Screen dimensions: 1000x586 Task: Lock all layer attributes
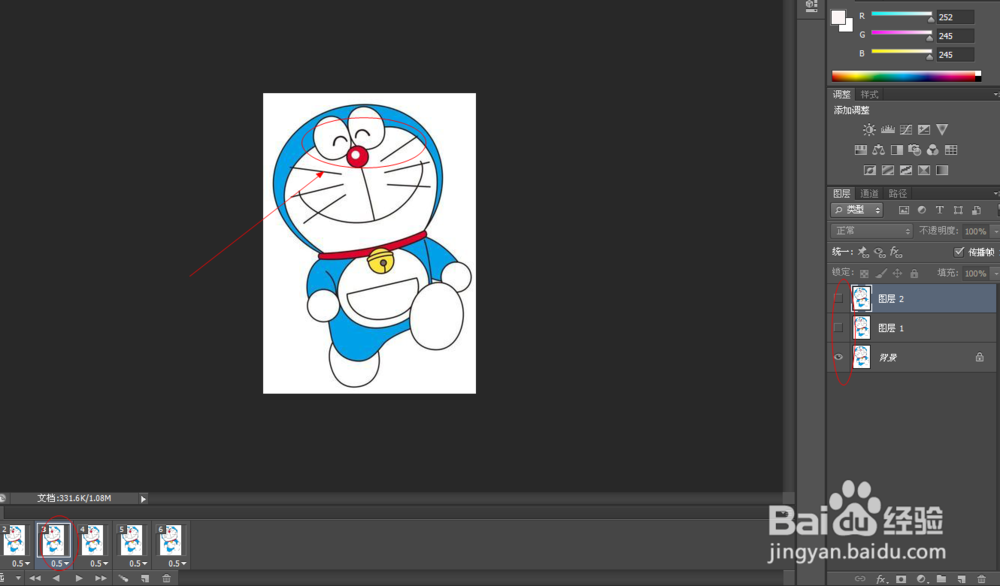(914, 274)
